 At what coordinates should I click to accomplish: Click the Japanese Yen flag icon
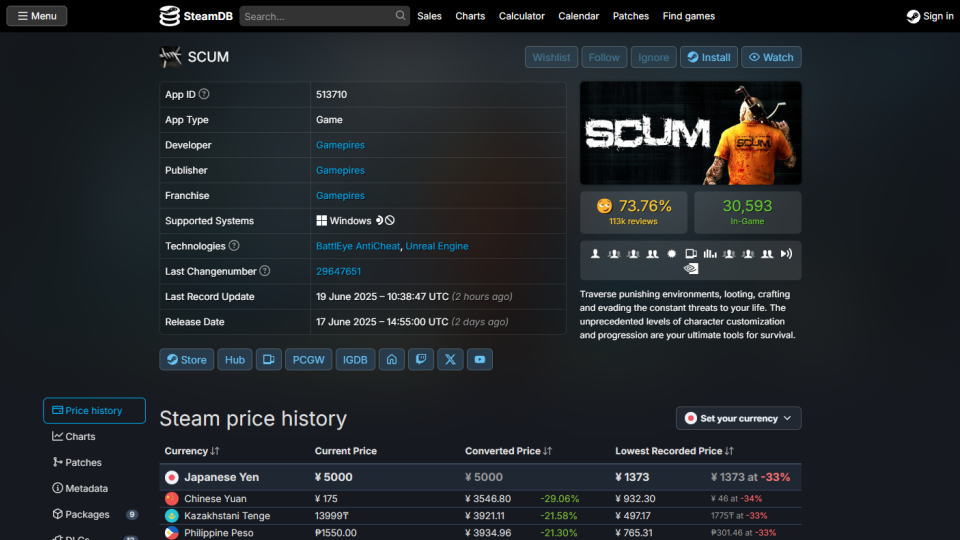(x=171, y=477)
